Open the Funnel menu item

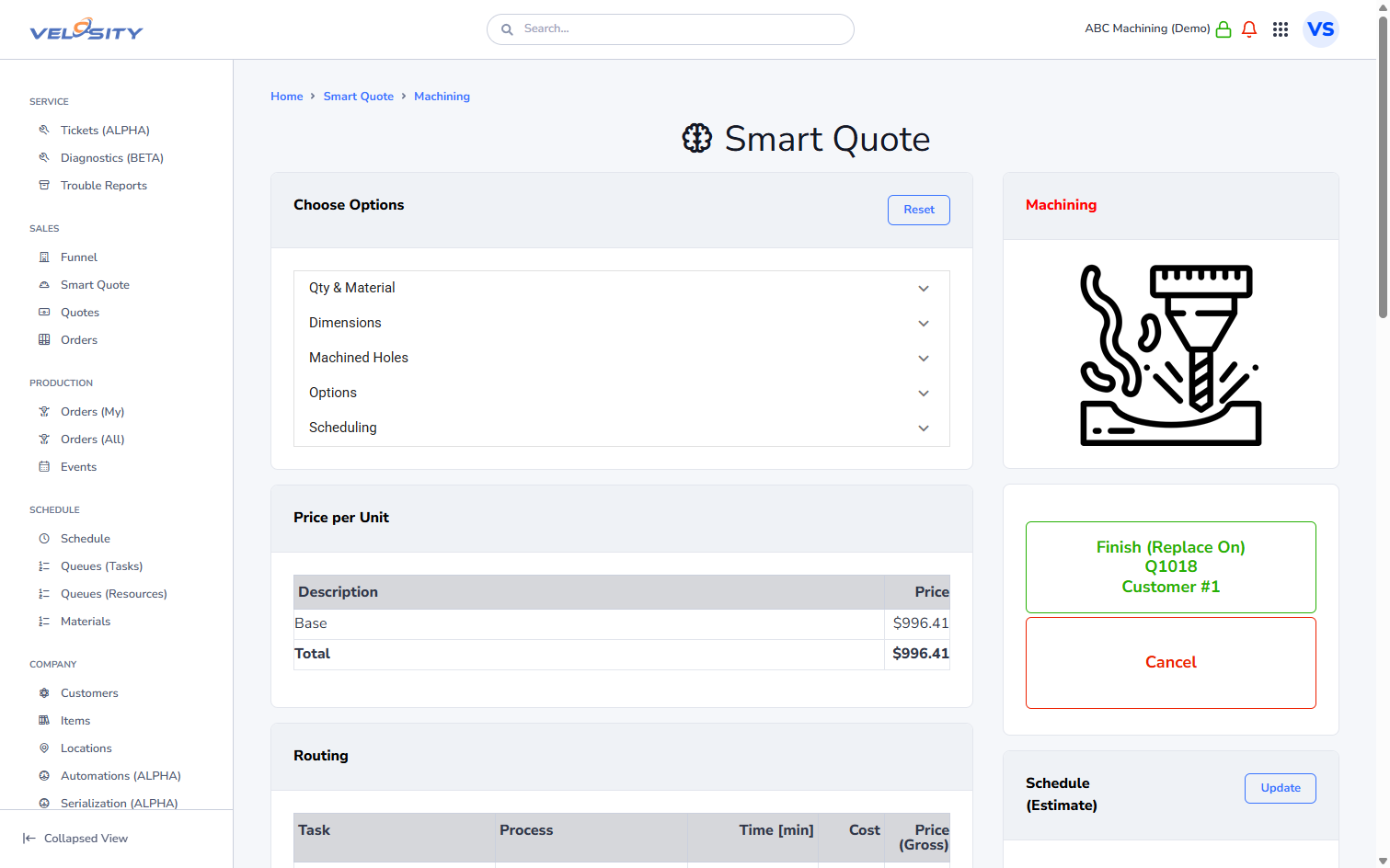(x=79, y=257)
